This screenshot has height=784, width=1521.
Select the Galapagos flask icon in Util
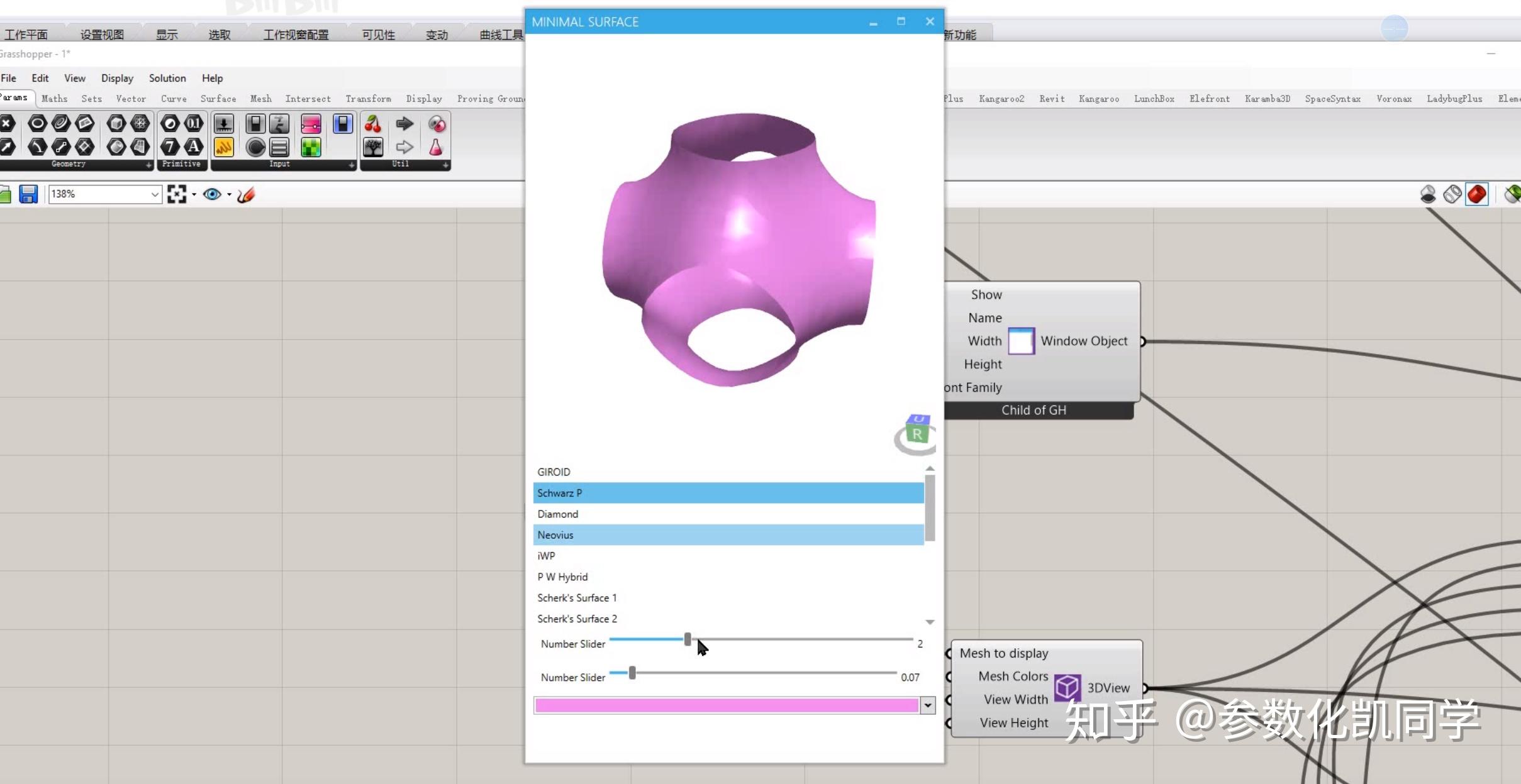[x=437, y=147]
